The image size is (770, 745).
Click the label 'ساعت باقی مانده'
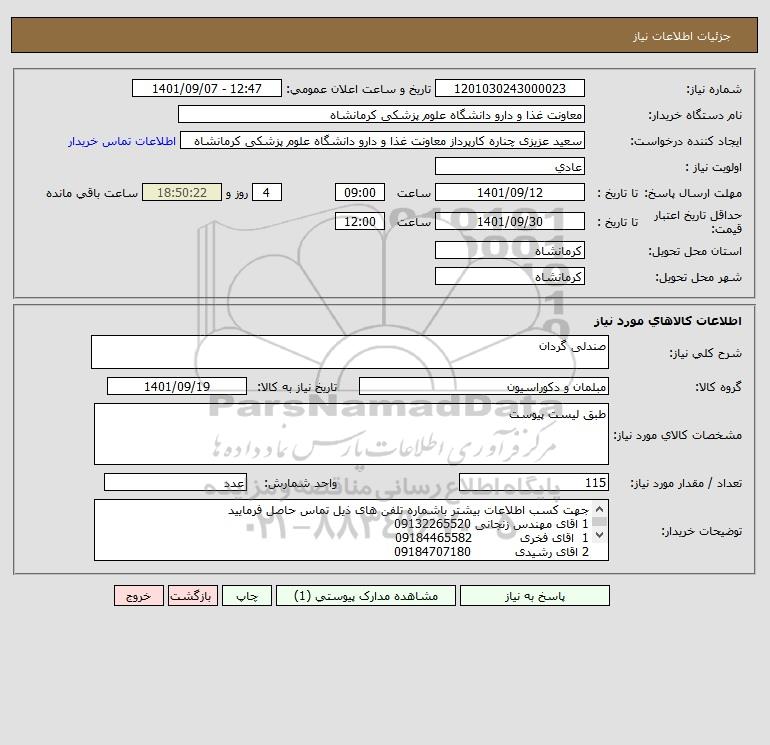pos(92,193)
